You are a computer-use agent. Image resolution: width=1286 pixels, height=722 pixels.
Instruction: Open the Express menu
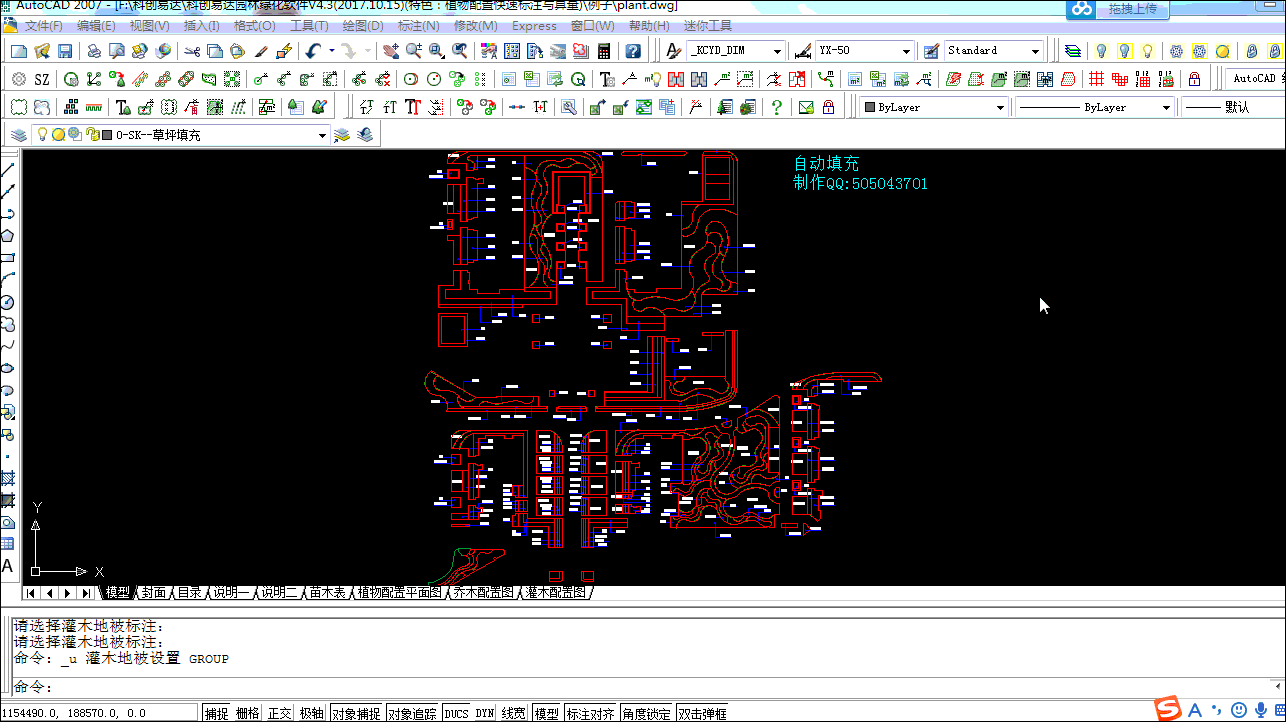pyautogui.click(x=534, y=26)
